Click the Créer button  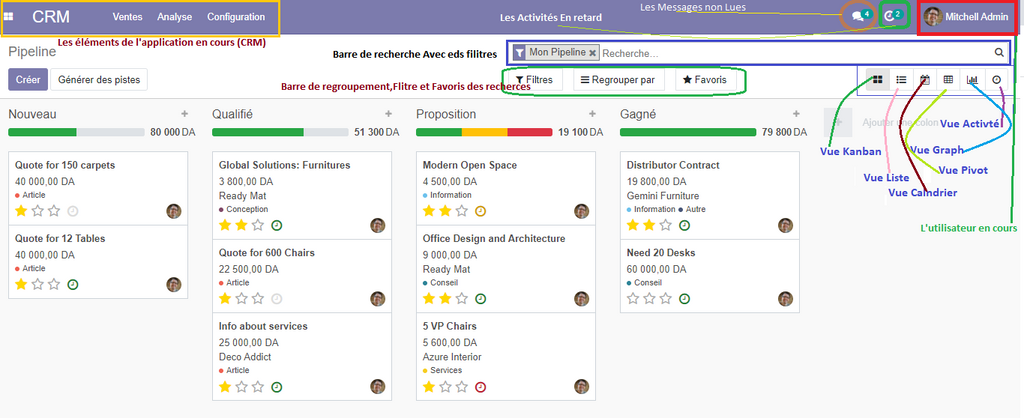27,79
